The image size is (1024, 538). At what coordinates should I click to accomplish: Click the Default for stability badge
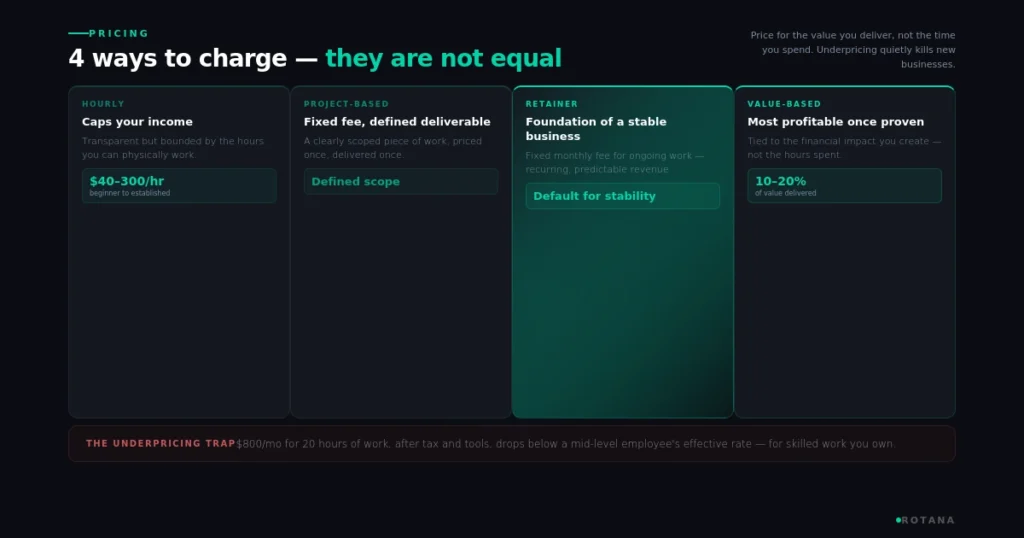pos(622,196)
